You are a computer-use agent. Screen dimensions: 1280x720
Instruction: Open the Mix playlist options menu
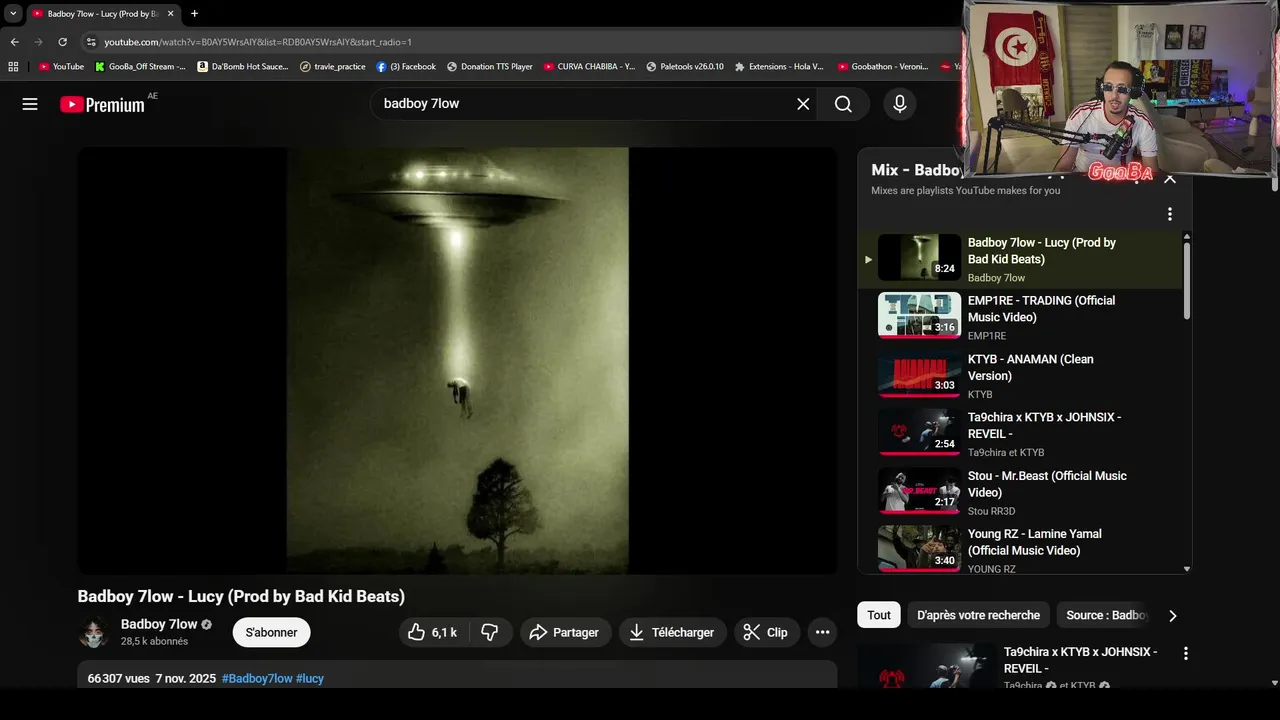tap(1169, 214)
